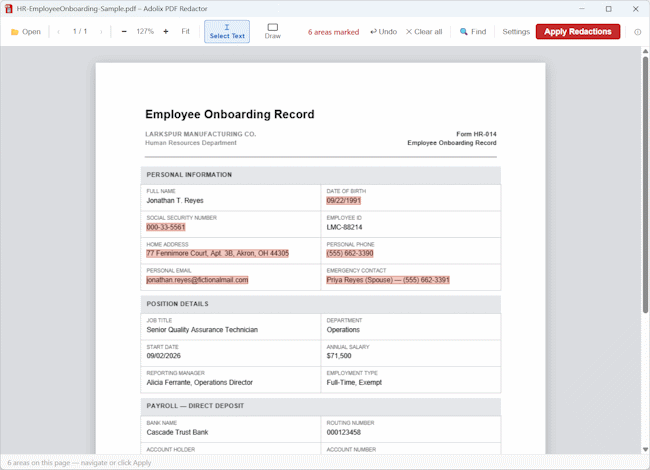Click LARKSPUR MANUFACTURING CO. text

(201, 134)
